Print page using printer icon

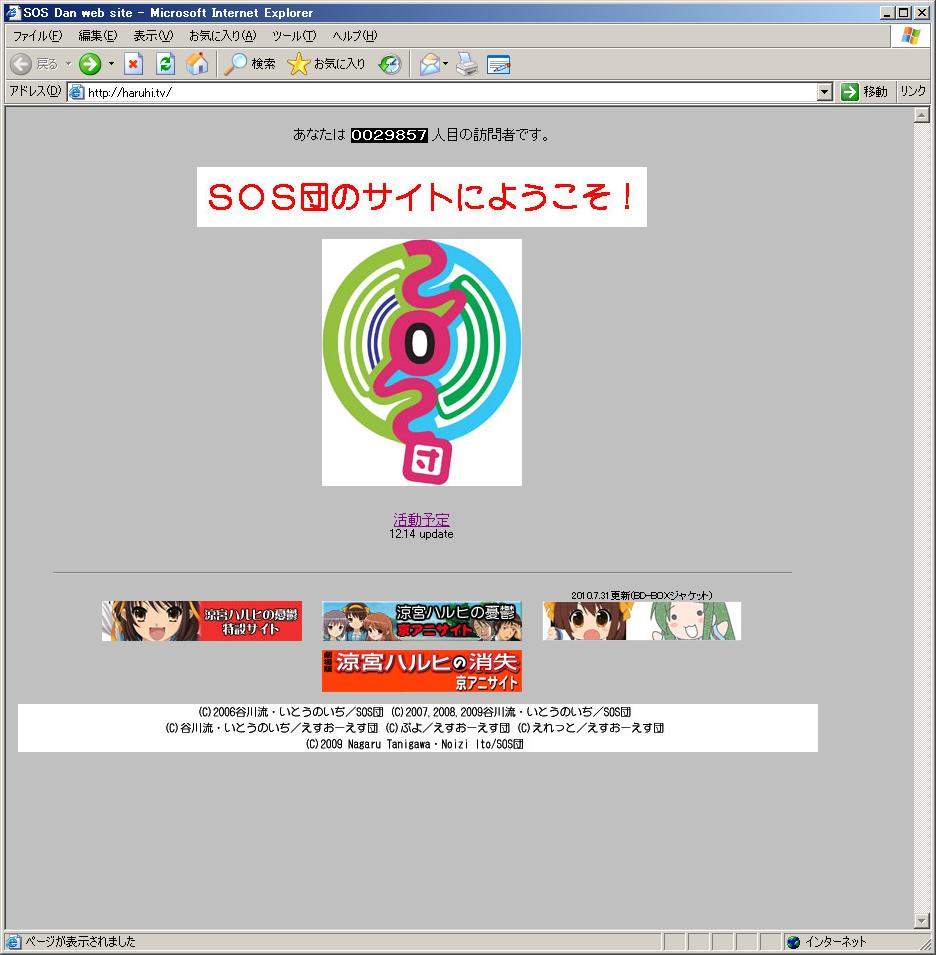pos(468,64)
